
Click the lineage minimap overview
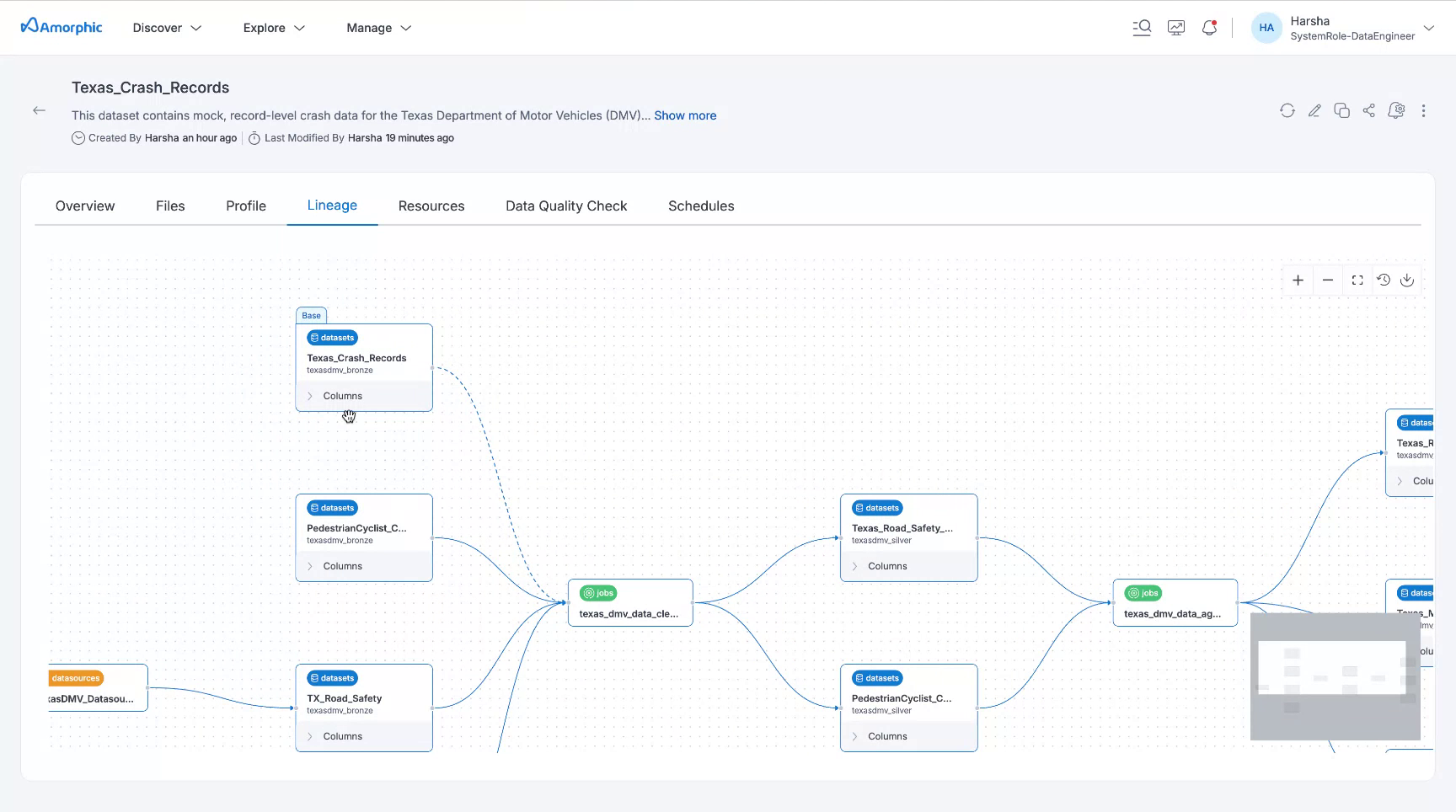(x=1335, y=676)
